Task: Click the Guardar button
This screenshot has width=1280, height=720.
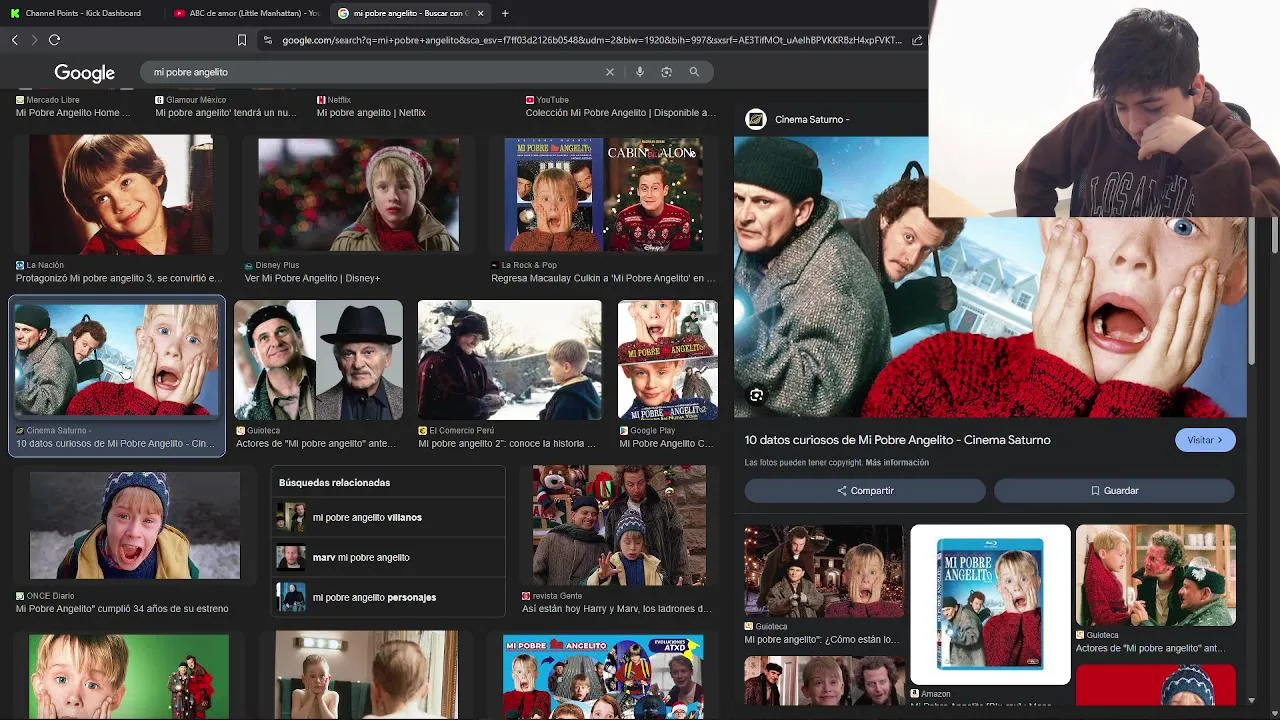Action: pos(1114,491)
